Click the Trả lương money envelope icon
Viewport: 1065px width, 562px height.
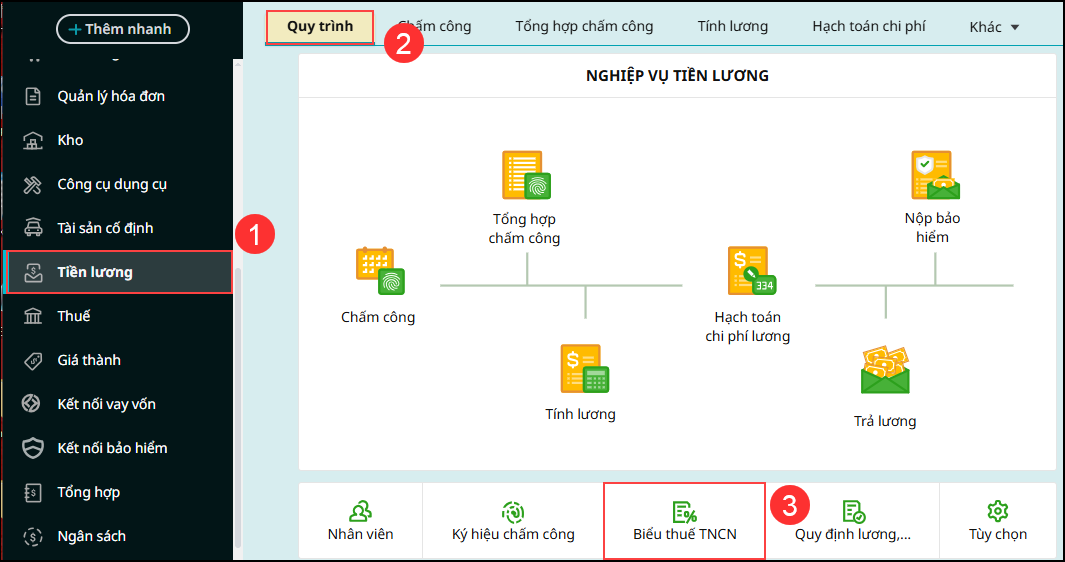click(885, 370)
